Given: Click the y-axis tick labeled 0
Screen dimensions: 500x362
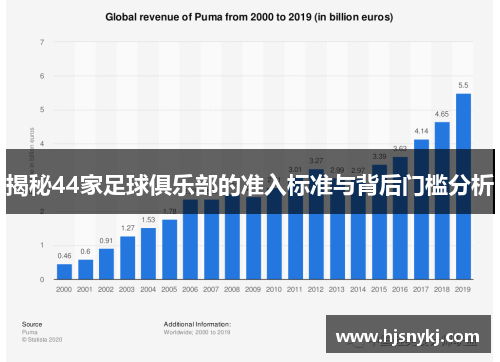Looking at the screenshot, I should pos(42,279).
